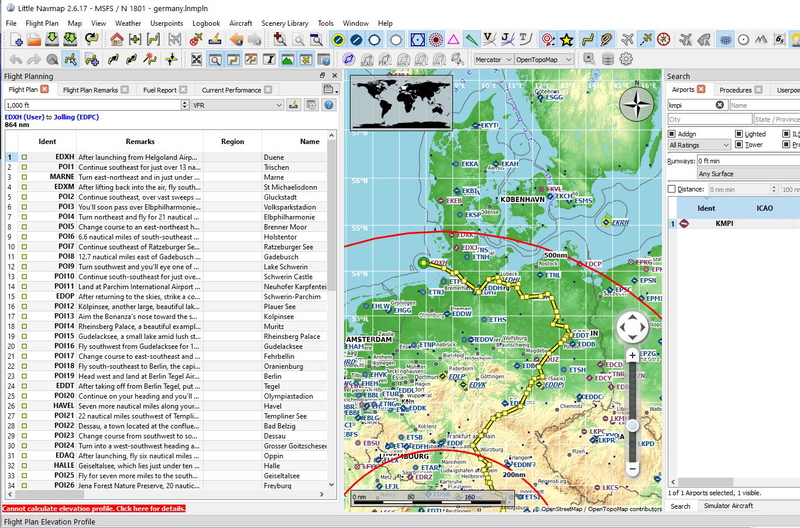Open the flight plan table menu dropdown

[330, 89]
